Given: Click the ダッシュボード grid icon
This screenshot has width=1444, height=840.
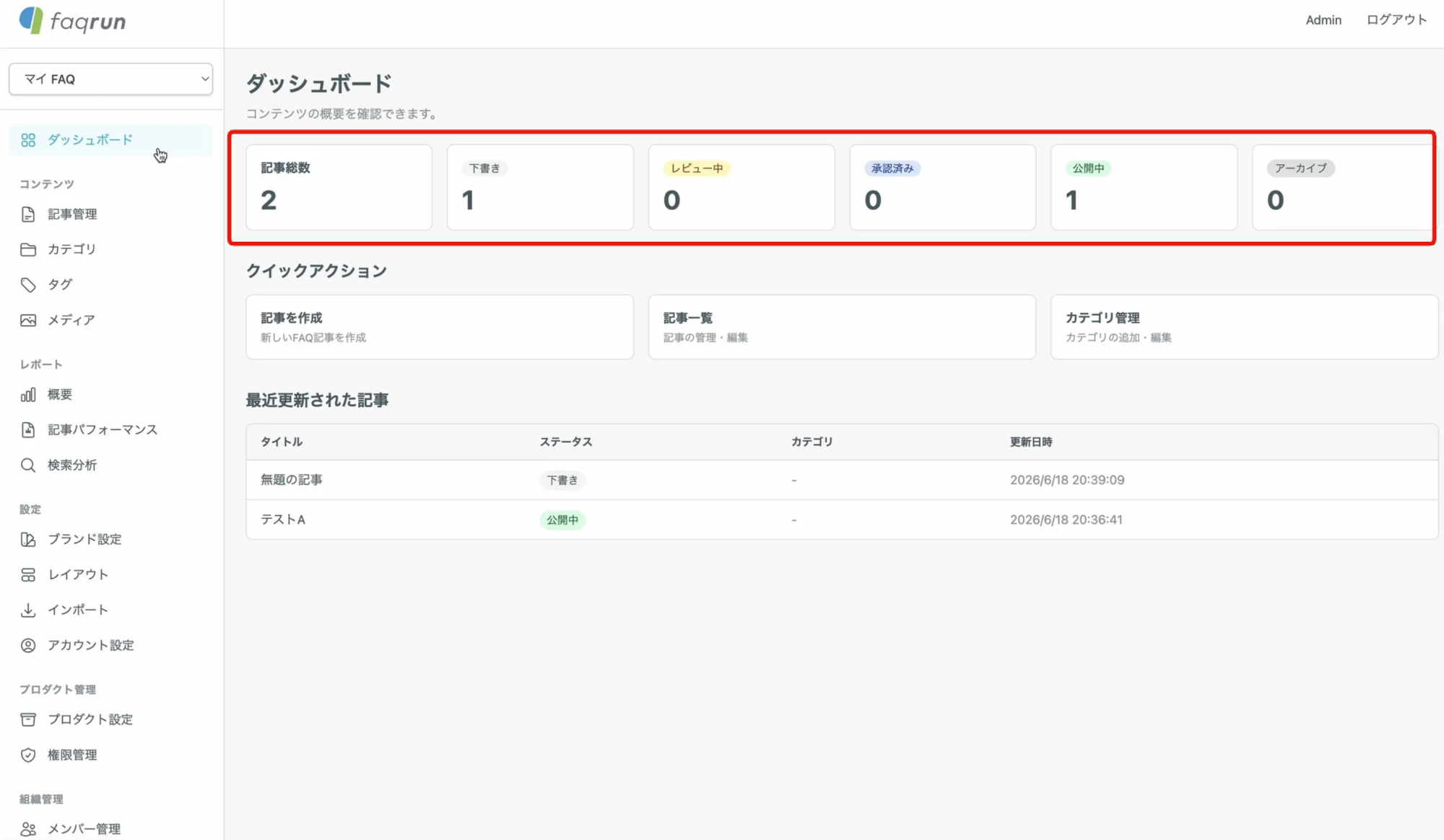Looking at the screenshot, I should 28,140.
